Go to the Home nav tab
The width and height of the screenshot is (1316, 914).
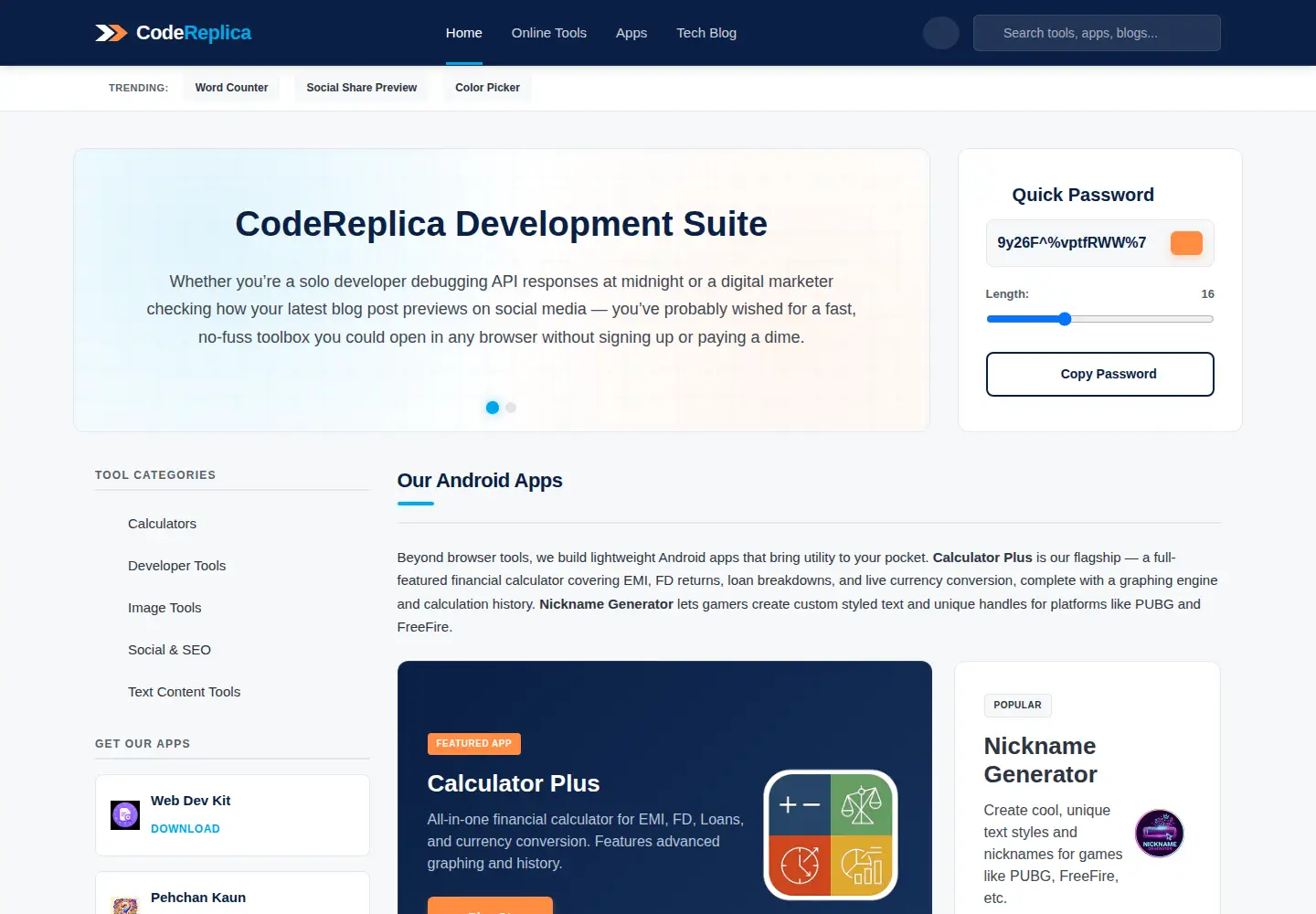pyautogui.click(x=464, y=33)
